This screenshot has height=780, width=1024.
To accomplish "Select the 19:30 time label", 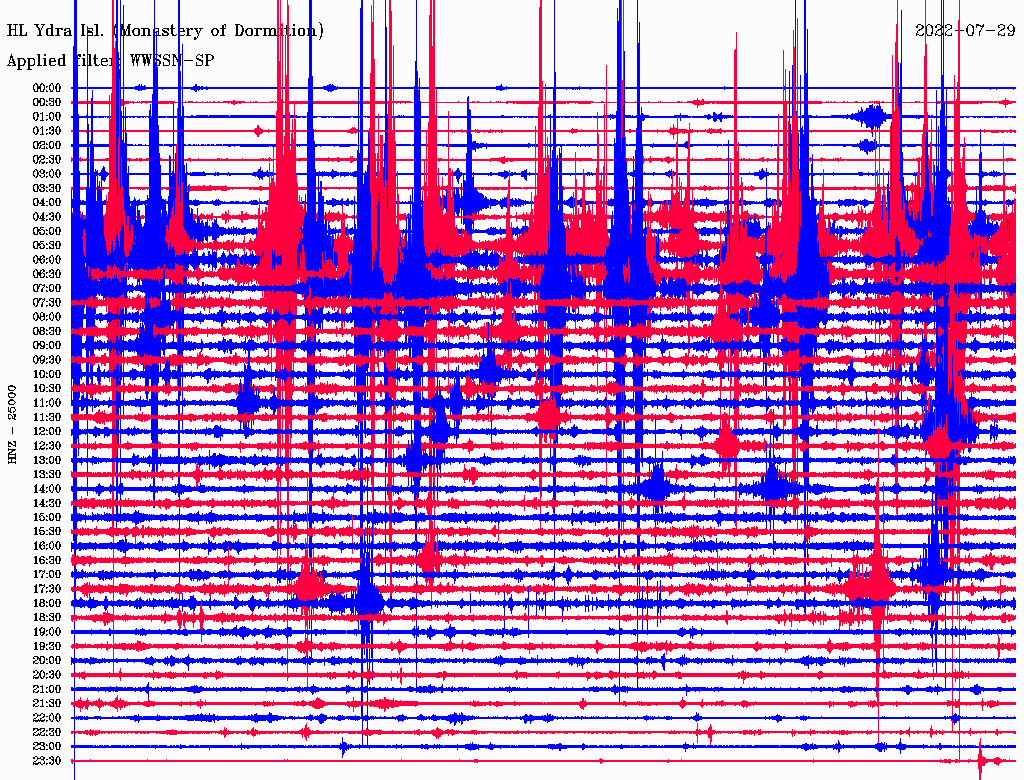I will click(46, 647).
